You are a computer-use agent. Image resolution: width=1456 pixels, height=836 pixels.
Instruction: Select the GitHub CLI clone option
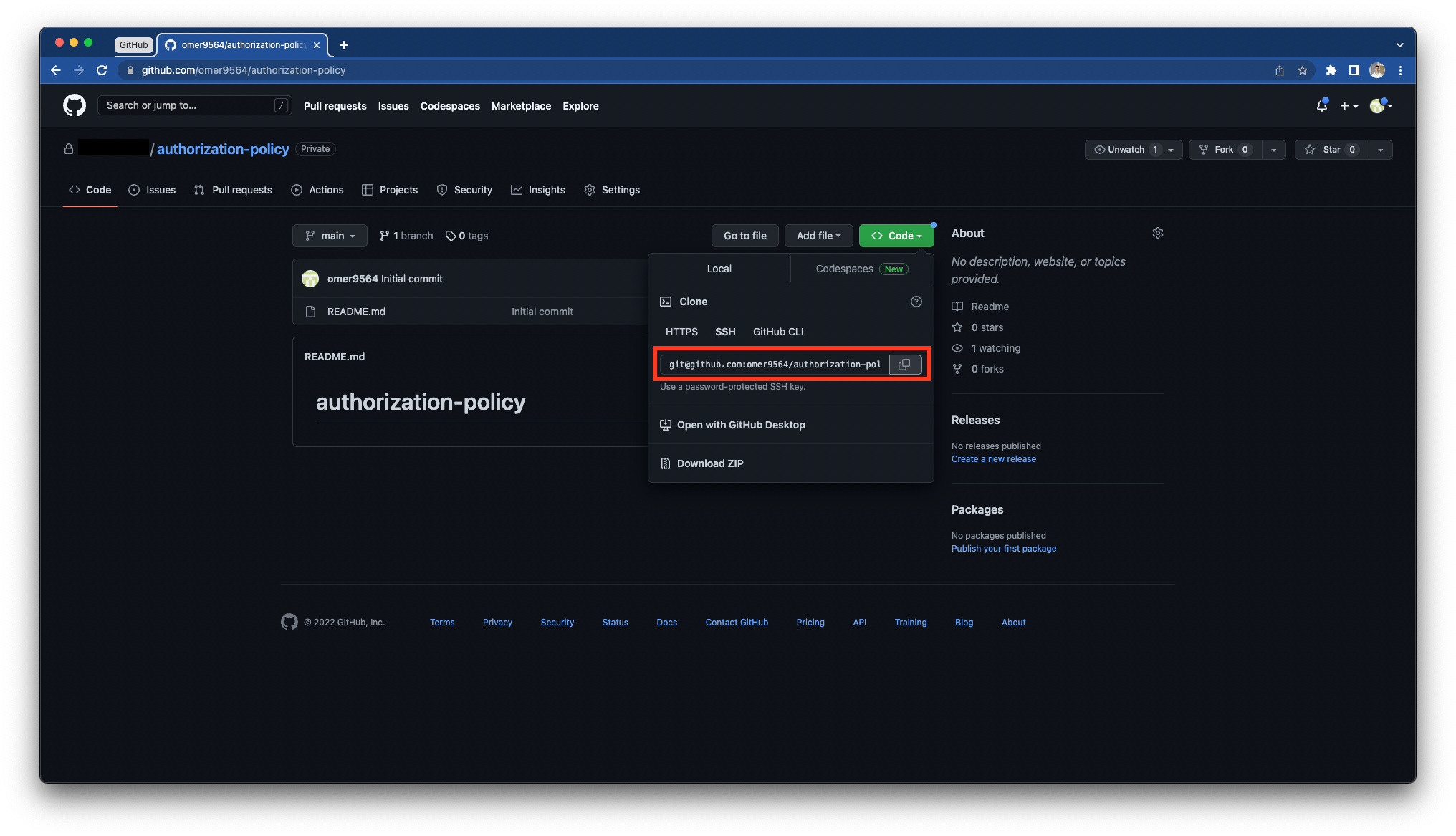pyautogui.click(x=777, y=332)
